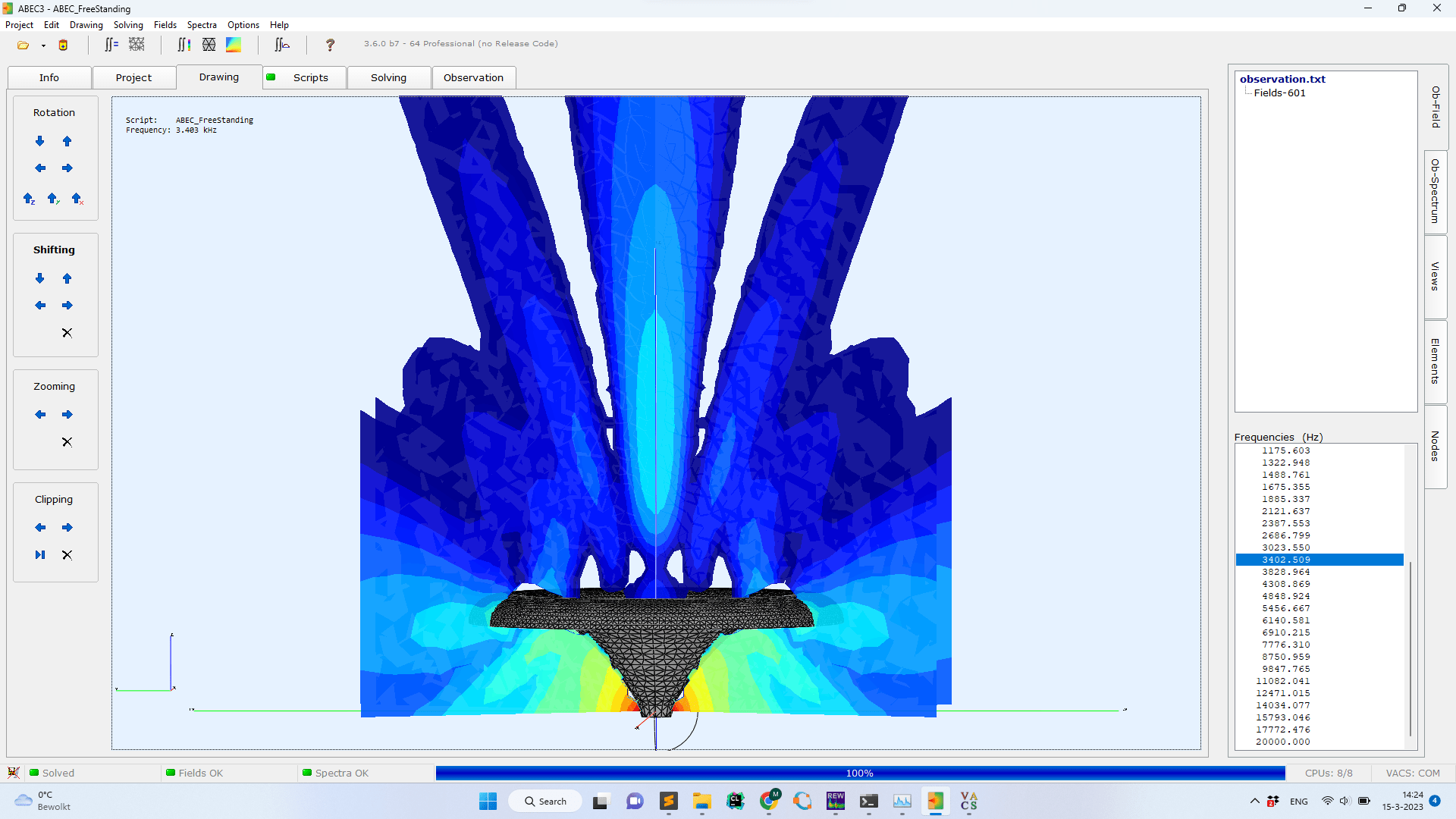Click the integral color-bar fields icon

(x=184, y=45)
